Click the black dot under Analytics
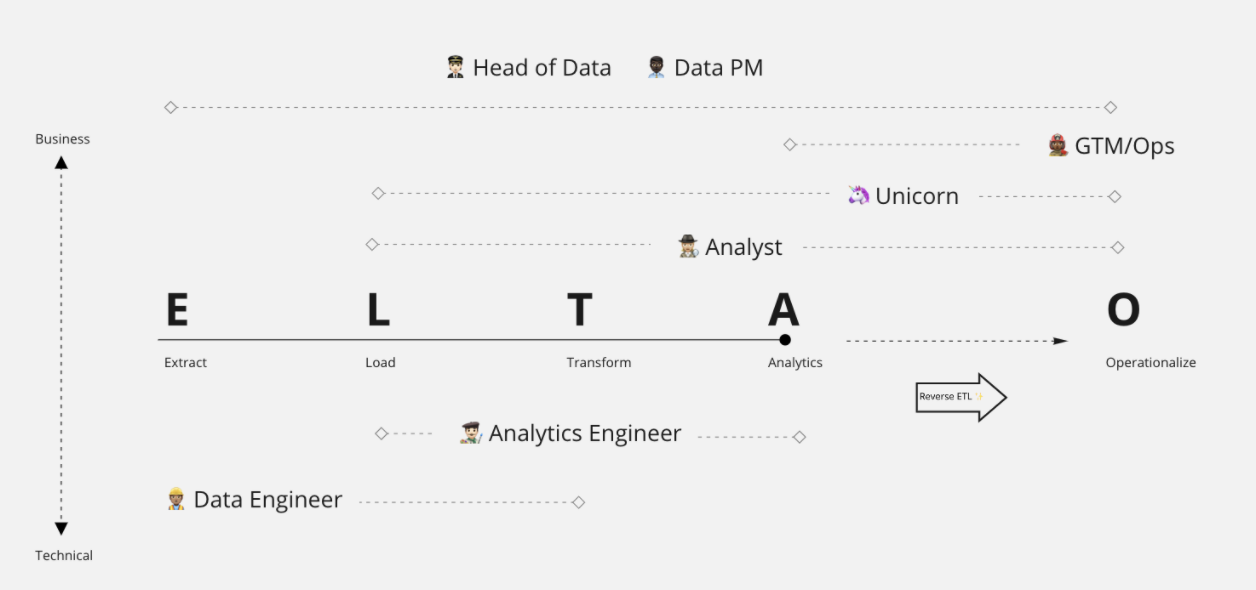 point(785,340)
